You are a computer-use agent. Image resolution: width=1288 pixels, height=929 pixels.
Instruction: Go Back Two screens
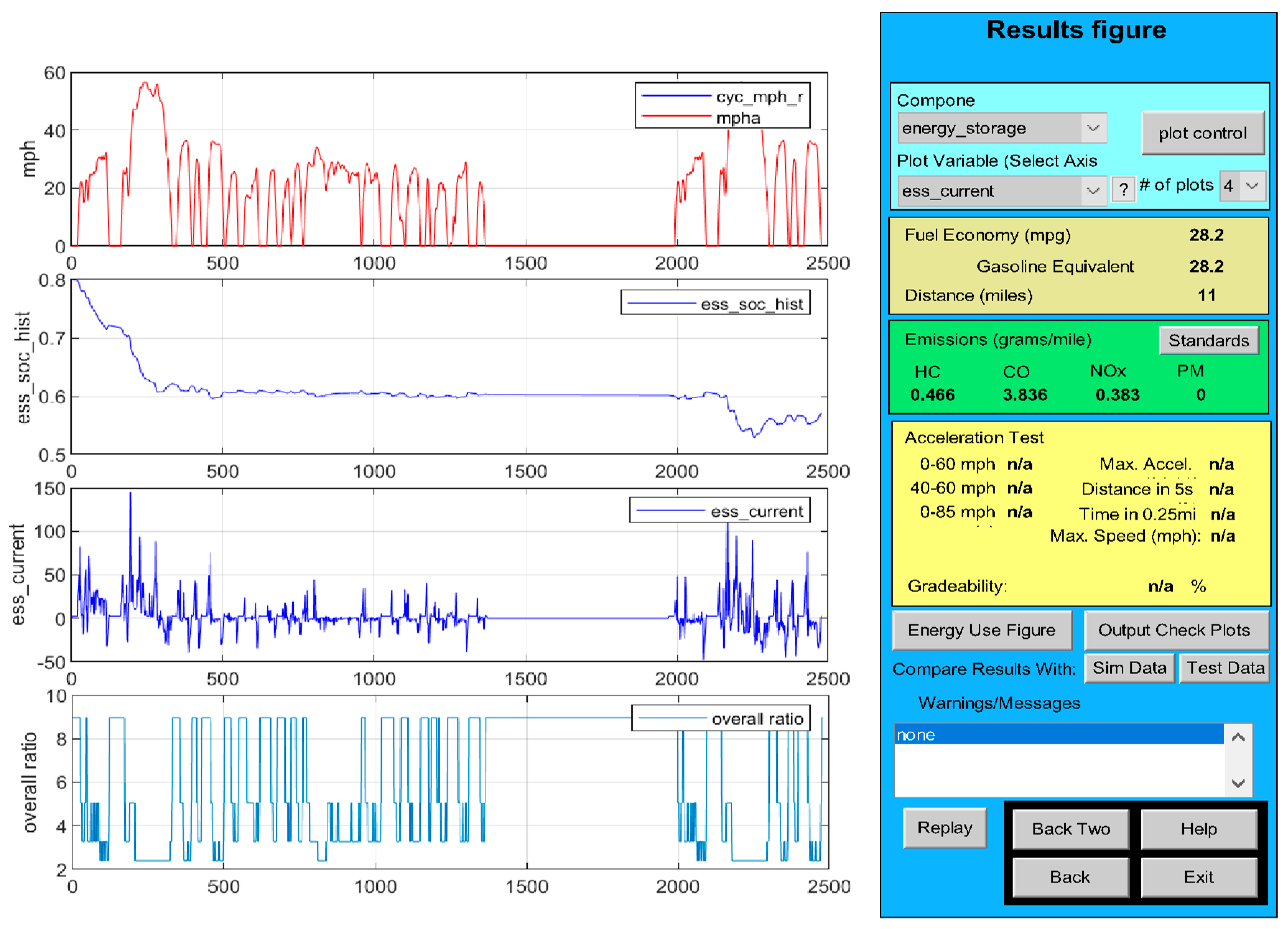1070,829
